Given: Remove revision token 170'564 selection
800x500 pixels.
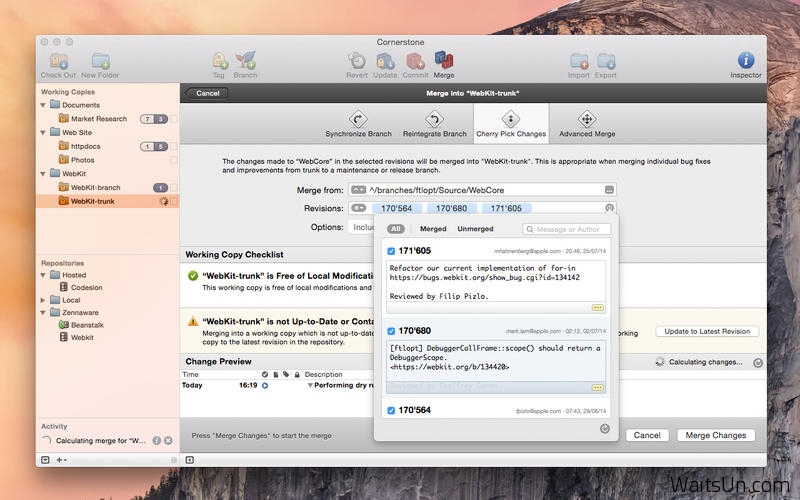Looking at the screenshot, I should pos(396,208).
